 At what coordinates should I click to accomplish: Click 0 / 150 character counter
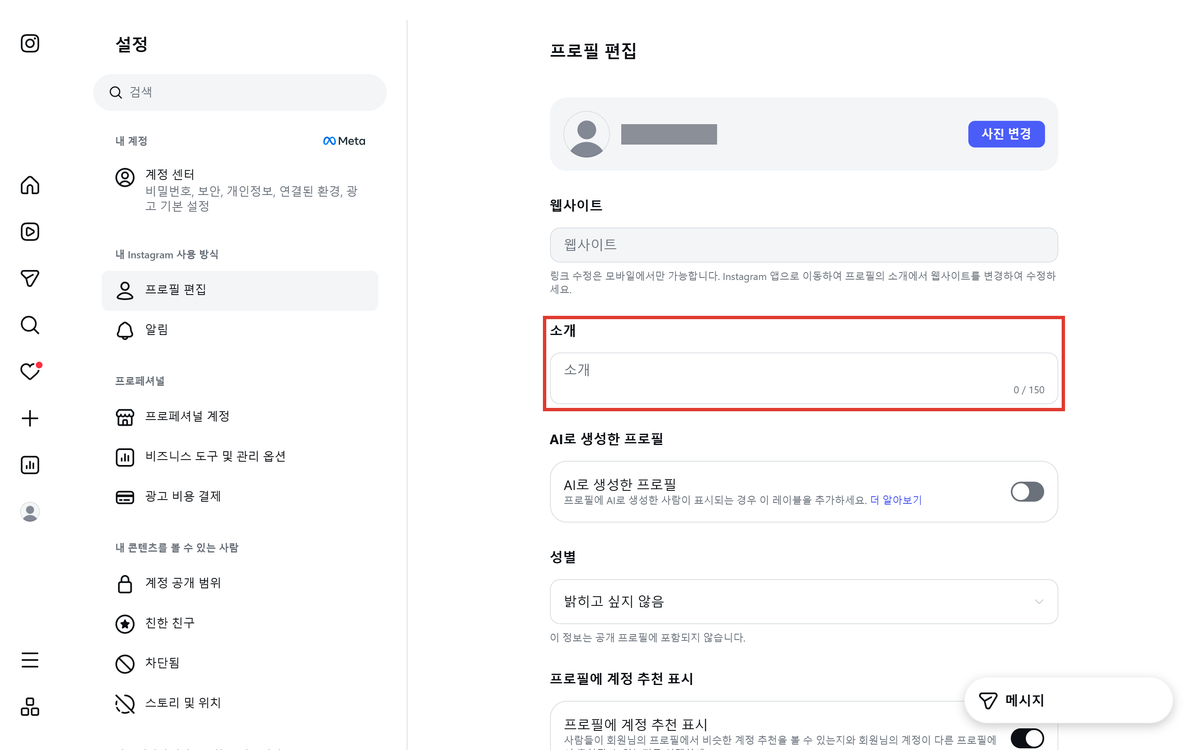[1028, 390]
